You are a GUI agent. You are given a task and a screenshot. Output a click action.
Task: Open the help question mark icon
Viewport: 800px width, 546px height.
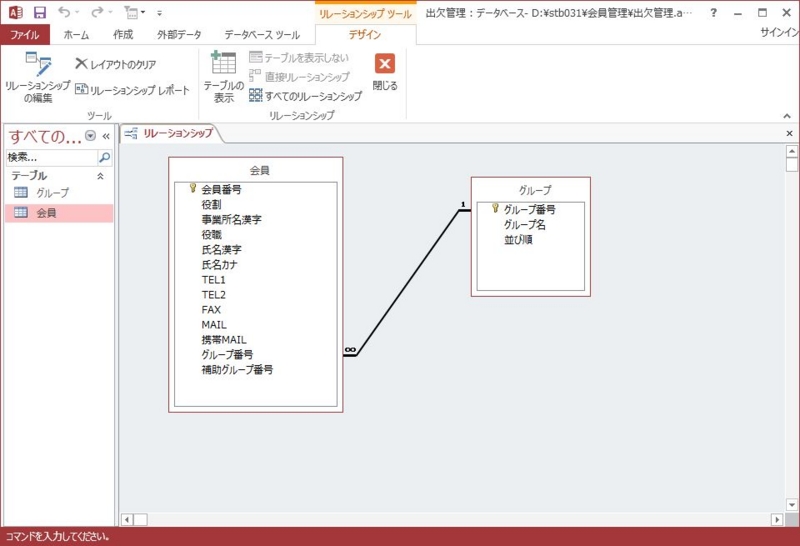(x=713, y=13)
